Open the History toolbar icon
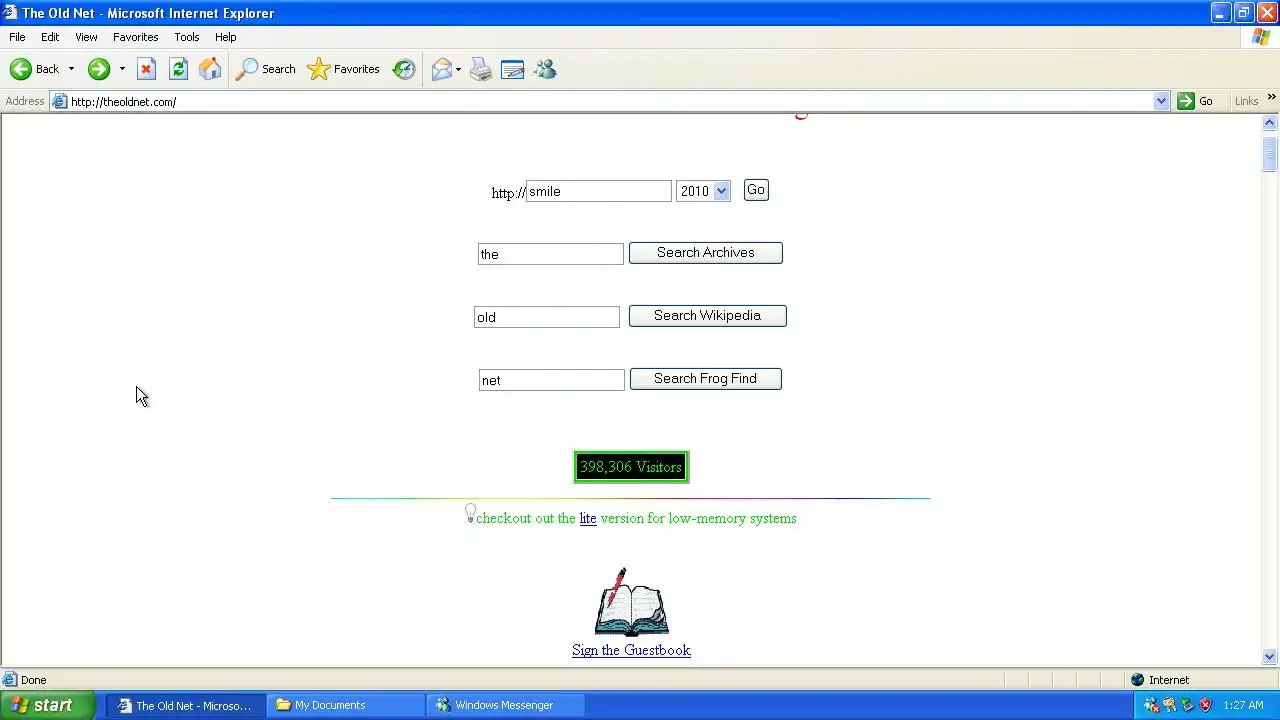 coord(404,69)
